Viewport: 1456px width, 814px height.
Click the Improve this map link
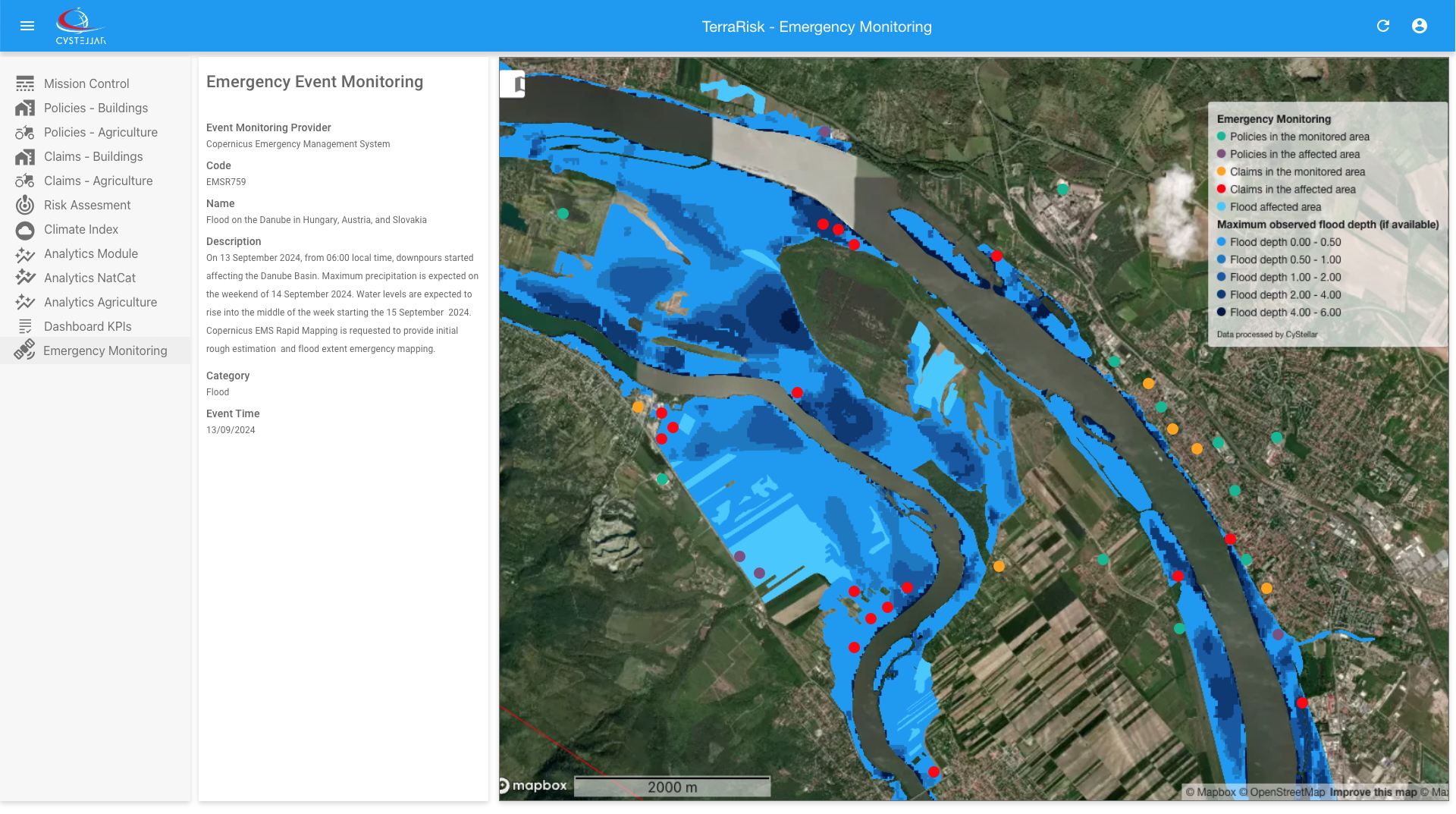tap(1373, 792)
